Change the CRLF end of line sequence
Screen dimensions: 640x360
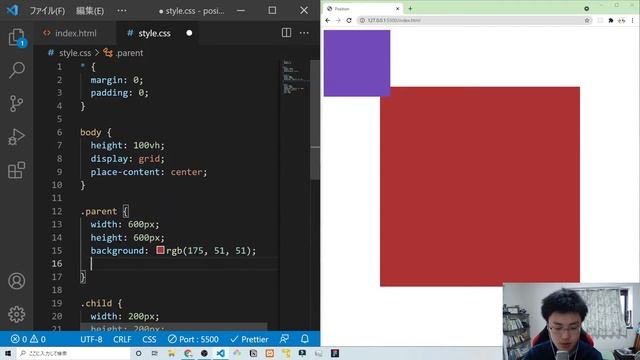[122, 339]
